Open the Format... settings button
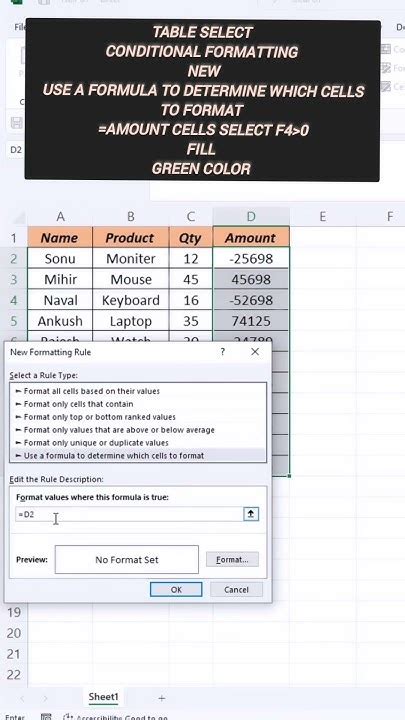Screen dimensions: 405x720 click(232, 560)
